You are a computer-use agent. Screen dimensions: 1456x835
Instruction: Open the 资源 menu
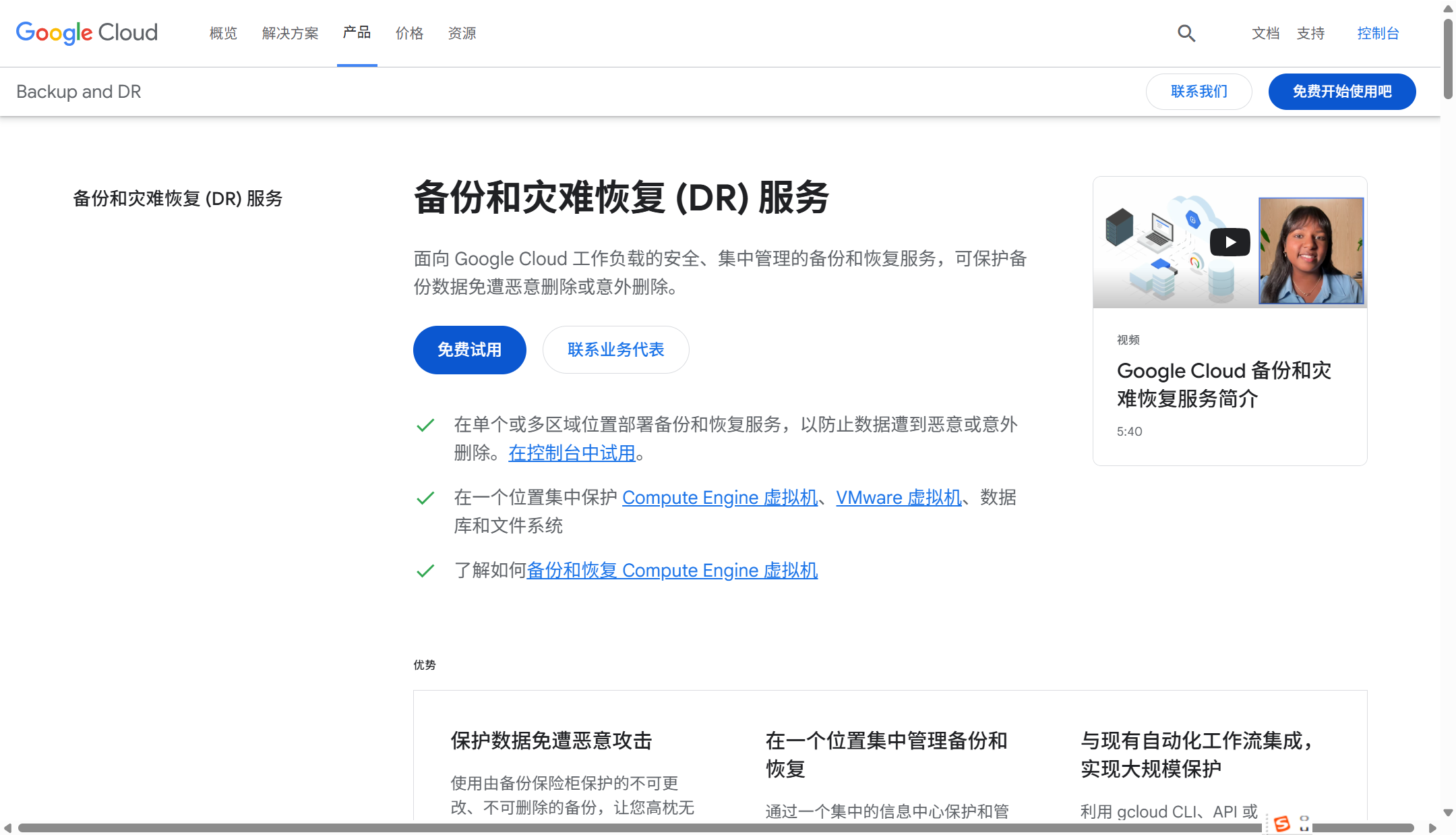pos(462,33)
